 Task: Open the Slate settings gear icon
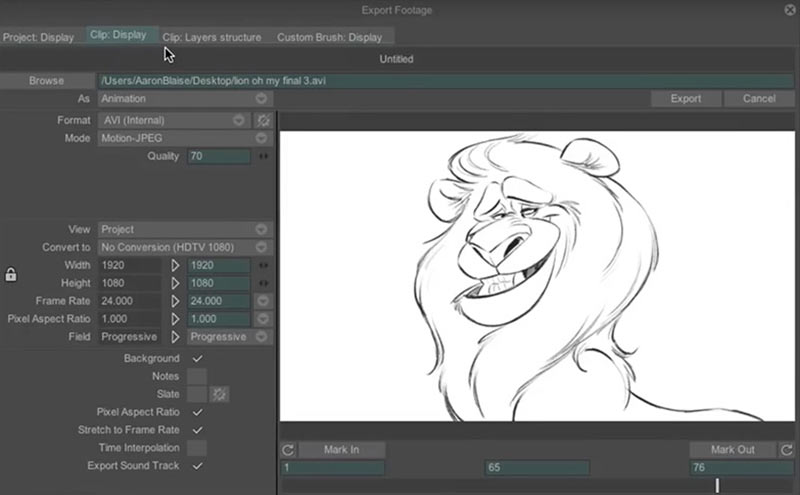219,394
